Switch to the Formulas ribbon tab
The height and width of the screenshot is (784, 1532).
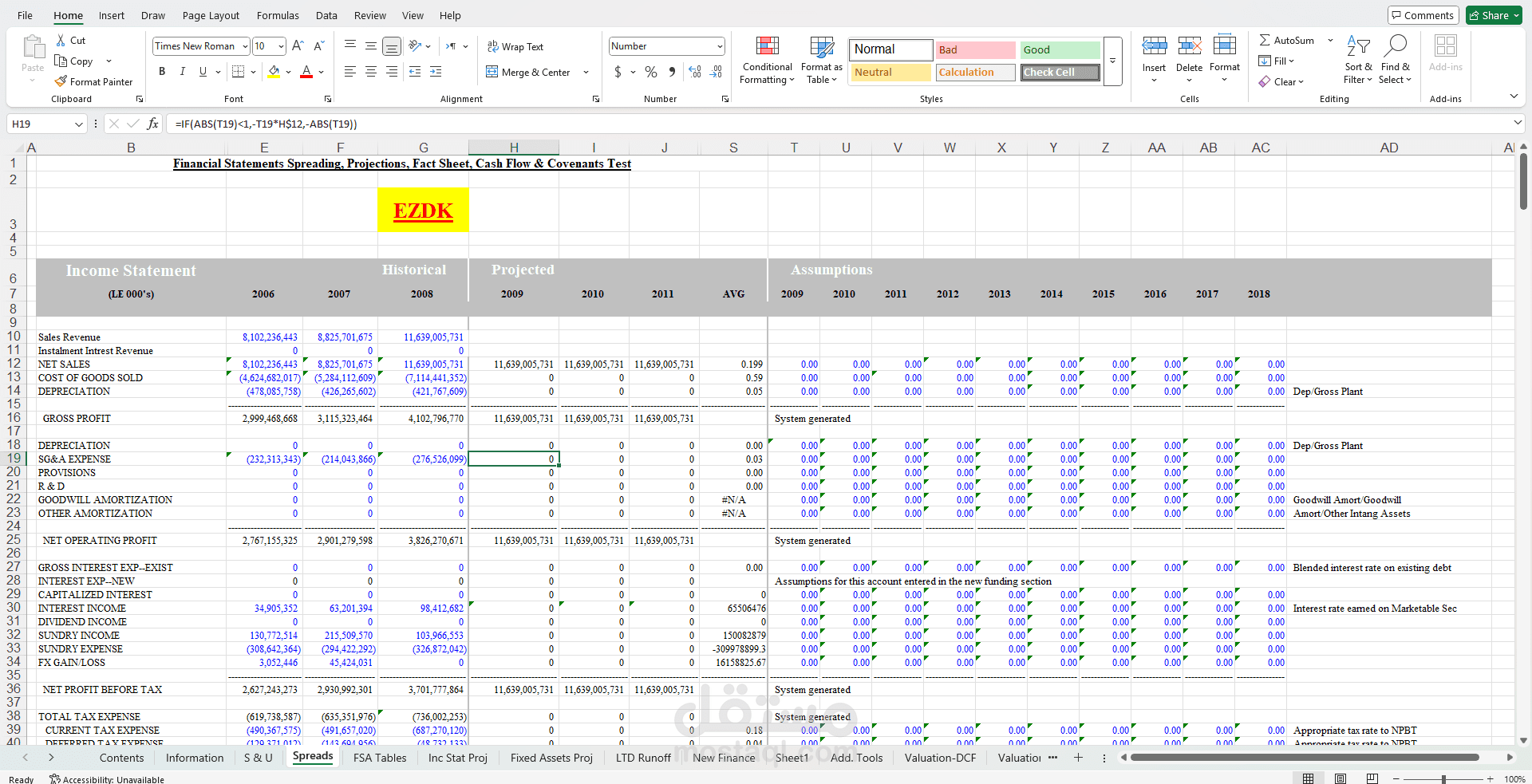click(x=278, y=15)
